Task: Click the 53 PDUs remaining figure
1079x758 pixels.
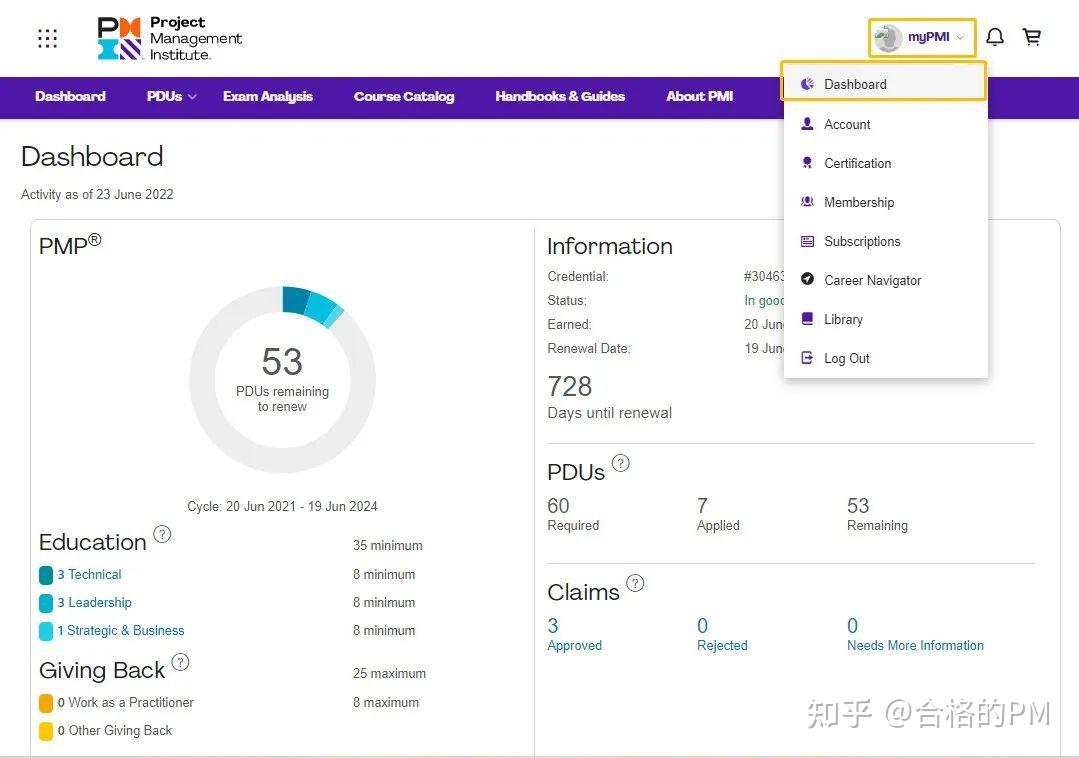Action: (x=282, y=362)
